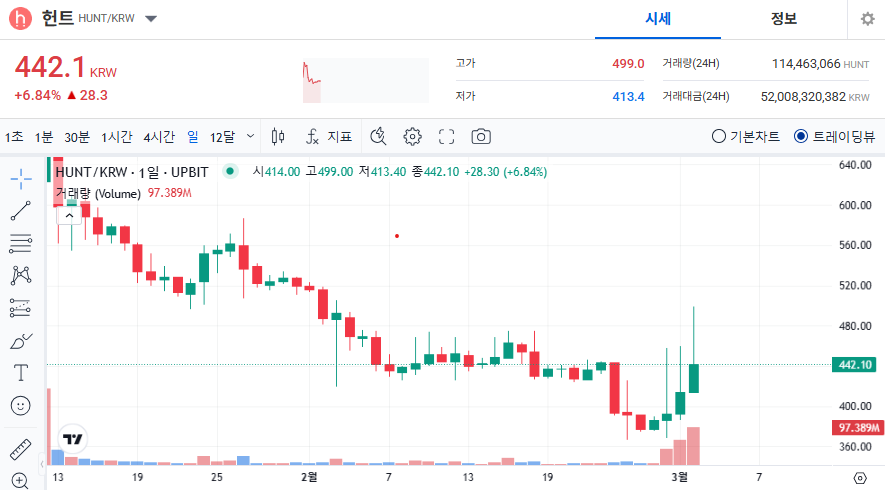
Task: Open the 지표 indicators menu
Action: tap(328, 137)
